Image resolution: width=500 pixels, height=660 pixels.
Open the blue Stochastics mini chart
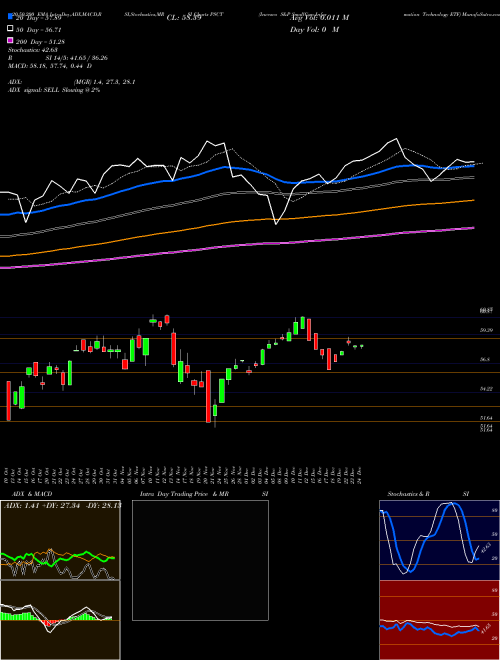[x=439, y=540]
